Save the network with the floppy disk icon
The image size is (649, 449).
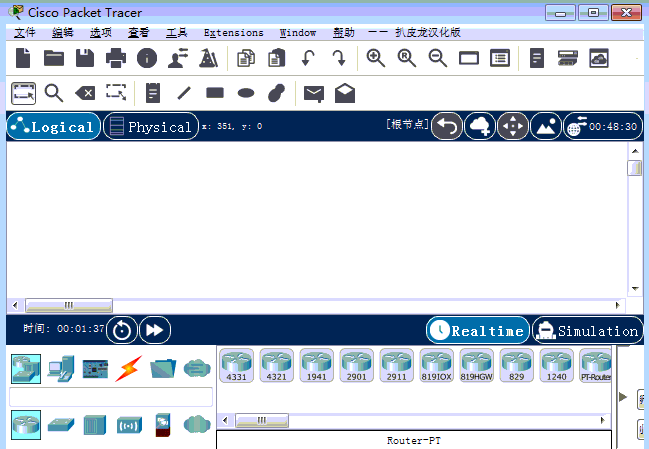(85, 58)
